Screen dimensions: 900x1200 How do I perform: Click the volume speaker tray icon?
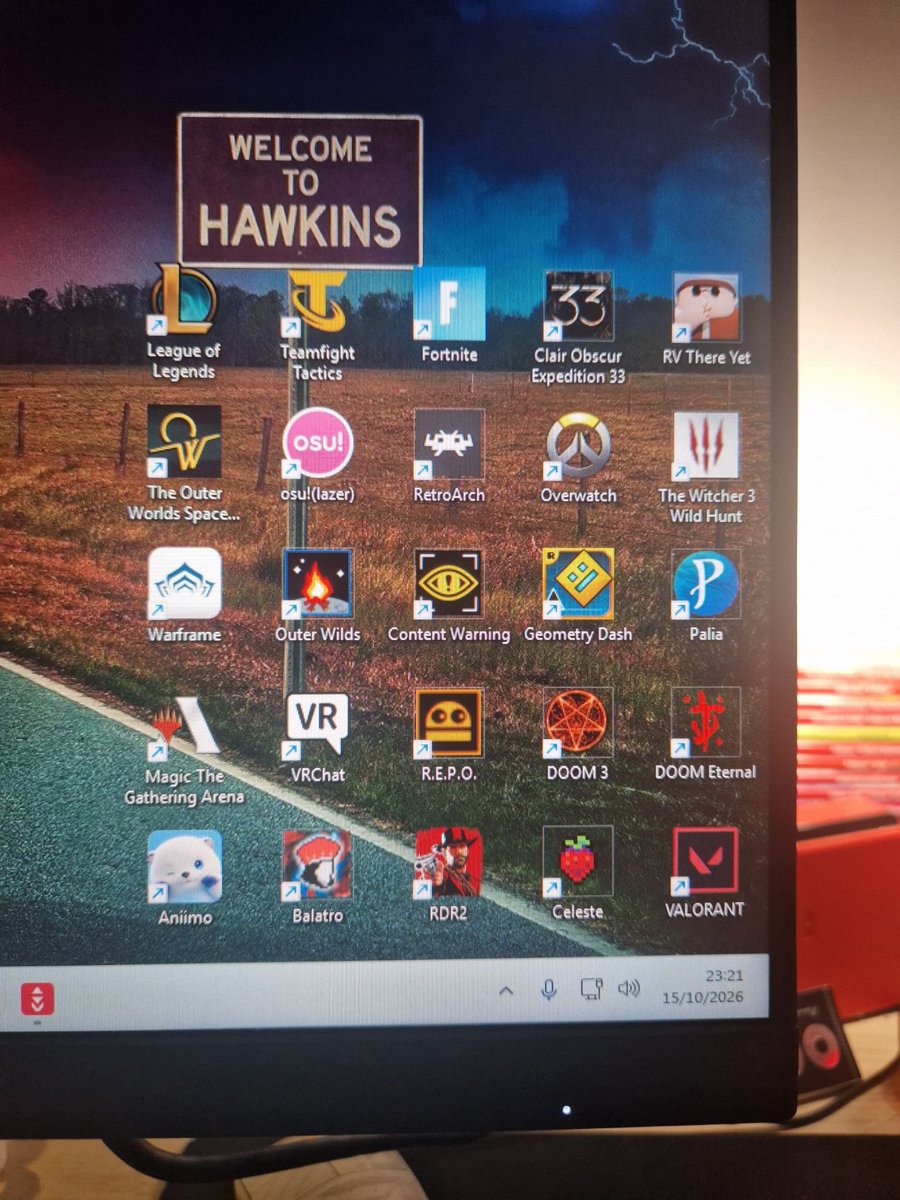(628, 988)
